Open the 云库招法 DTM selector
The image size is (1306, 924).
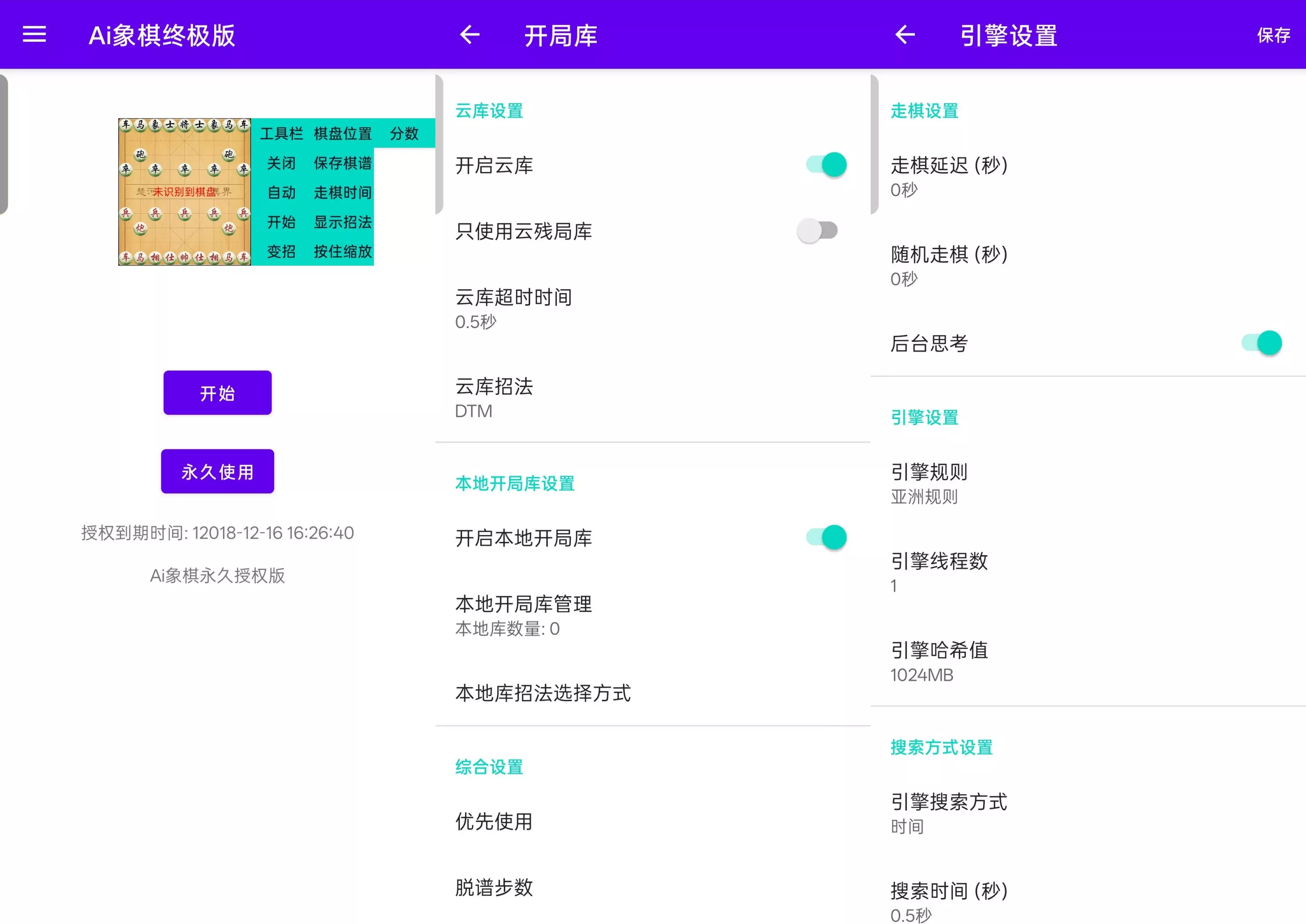[x=494, y=397]
